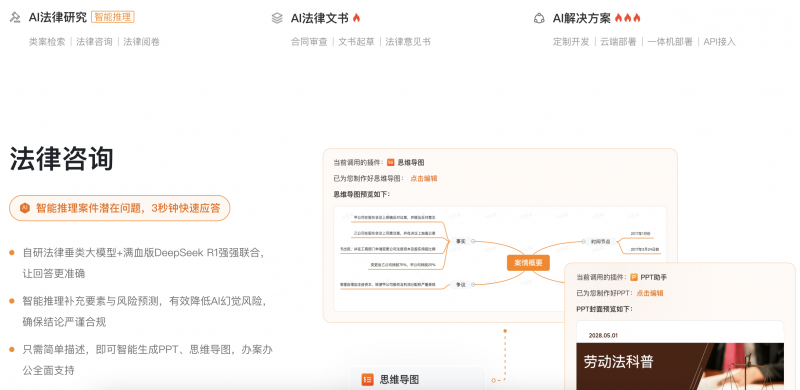Image resolution: width=800 pixels, height=390 pixels.
Task: Open 云端部署 link
Action: (618, 42)
